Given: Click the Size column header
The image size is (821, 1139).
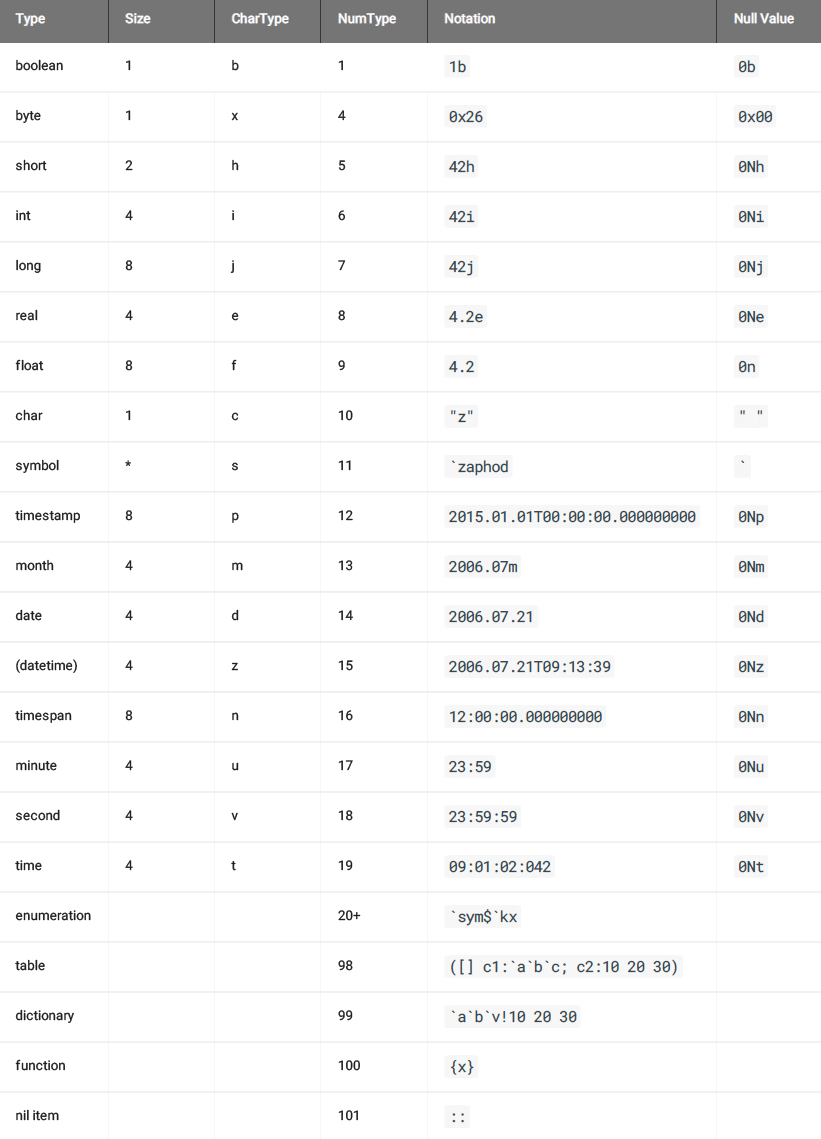Looking at the screenshot, I should (x=138, y=19).
